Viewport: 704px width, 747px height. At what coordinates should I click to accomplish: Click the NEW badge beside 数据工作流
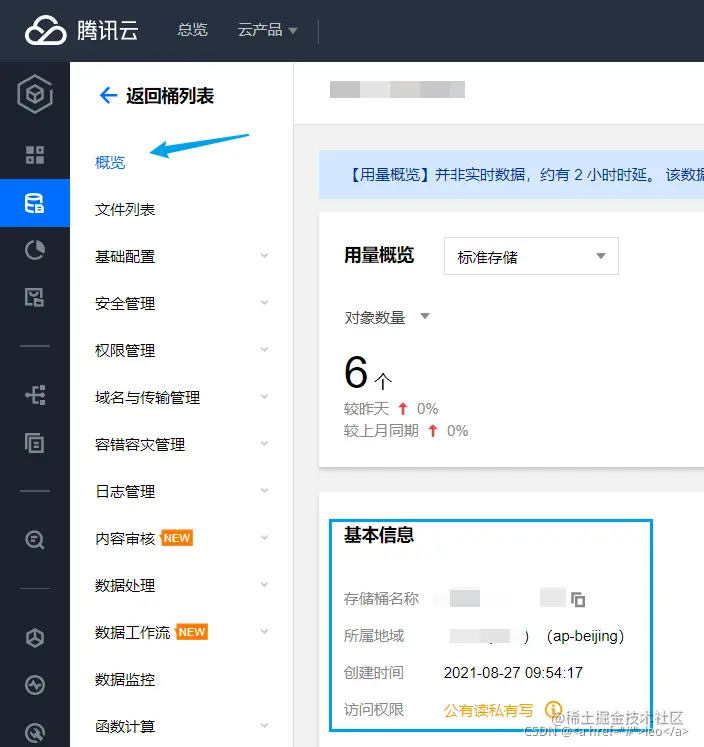(x=192, y=632)
